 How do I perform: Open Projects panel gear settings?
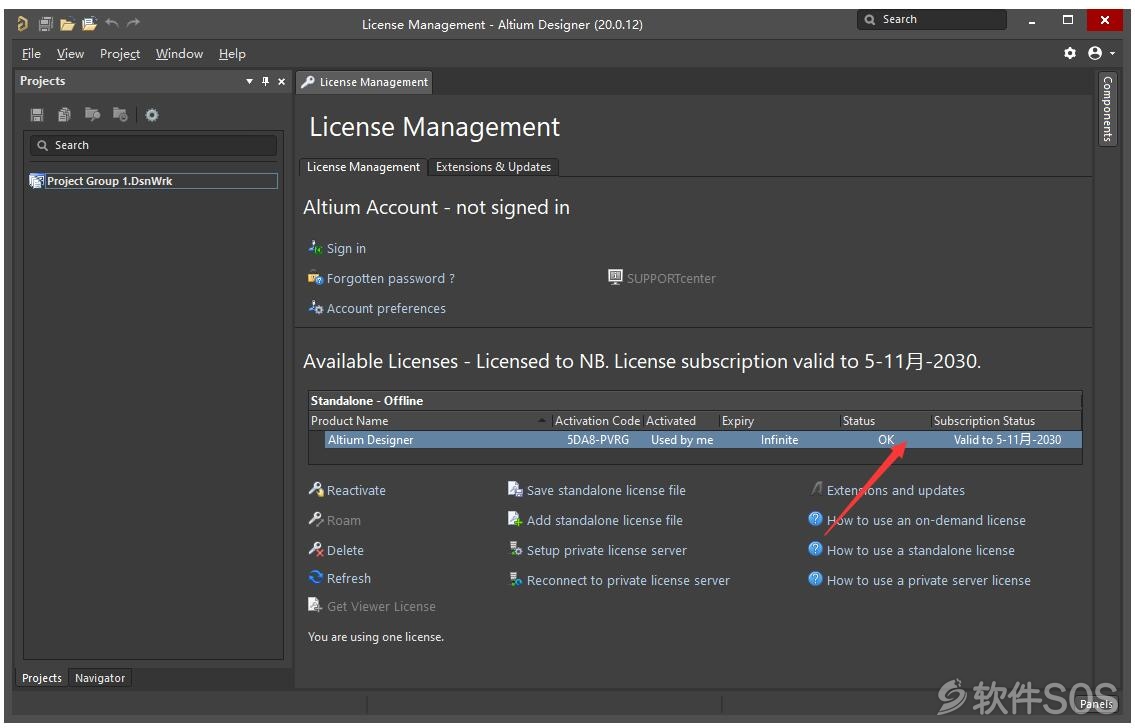(152, 114)
